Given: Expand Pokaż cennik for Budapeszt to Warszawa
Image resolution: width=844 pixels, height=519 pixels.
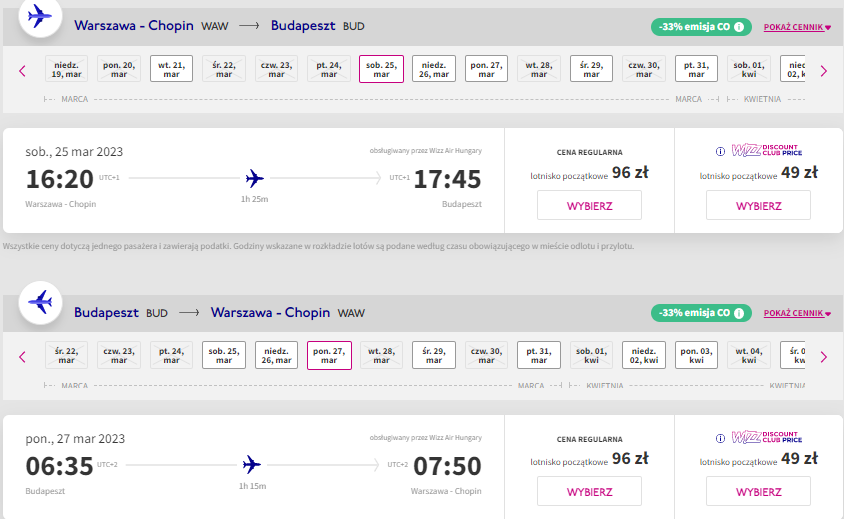Looking at the screenshot, I should (797, 313).
